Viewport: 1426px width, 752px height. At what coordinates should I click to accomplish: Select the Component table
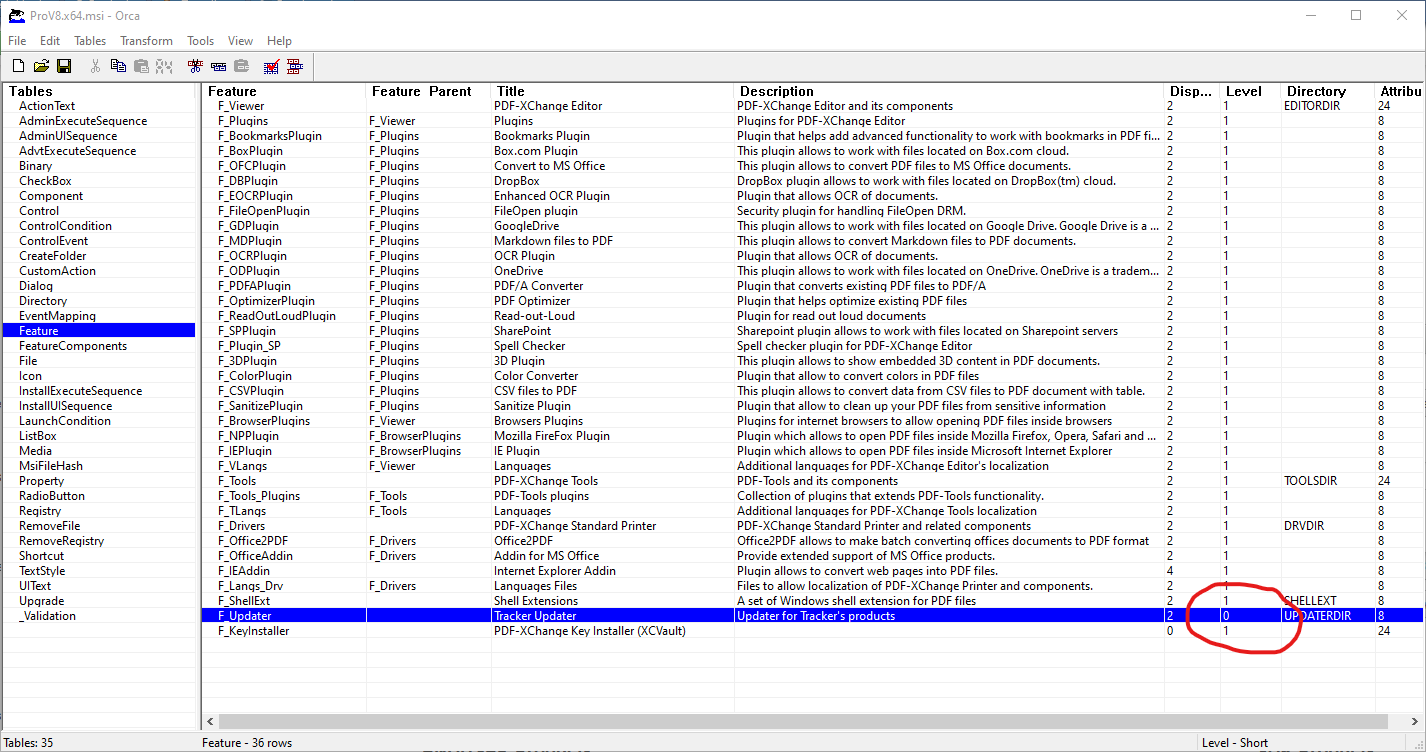51,196
